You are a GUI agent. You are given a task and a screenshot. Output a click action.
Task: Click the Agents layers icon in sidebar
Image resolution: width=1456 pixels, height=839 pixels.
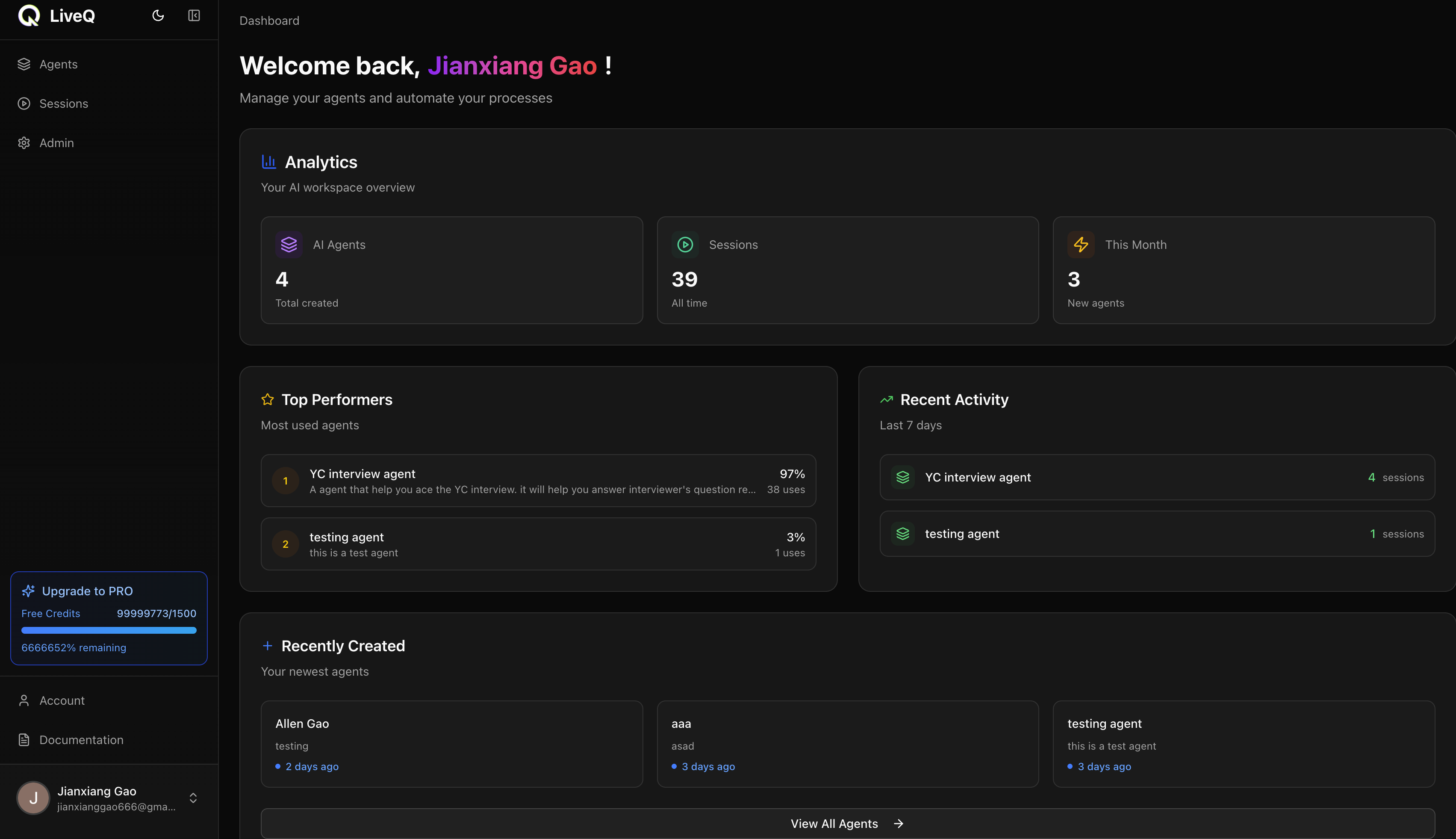click(x=24, y=64)
